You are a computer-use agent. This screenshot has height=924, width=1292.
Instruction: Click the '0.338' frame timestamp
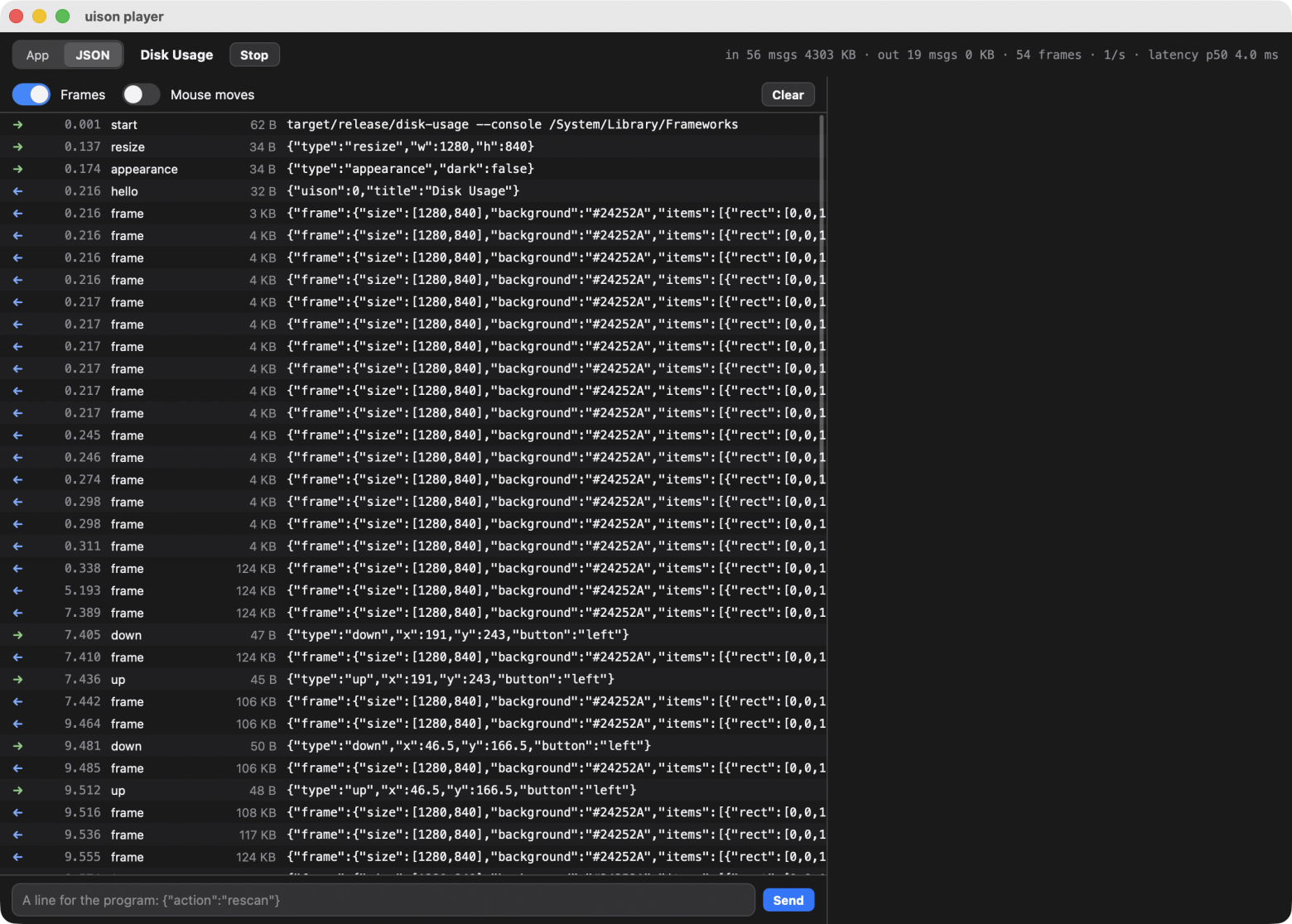[83, 569]
